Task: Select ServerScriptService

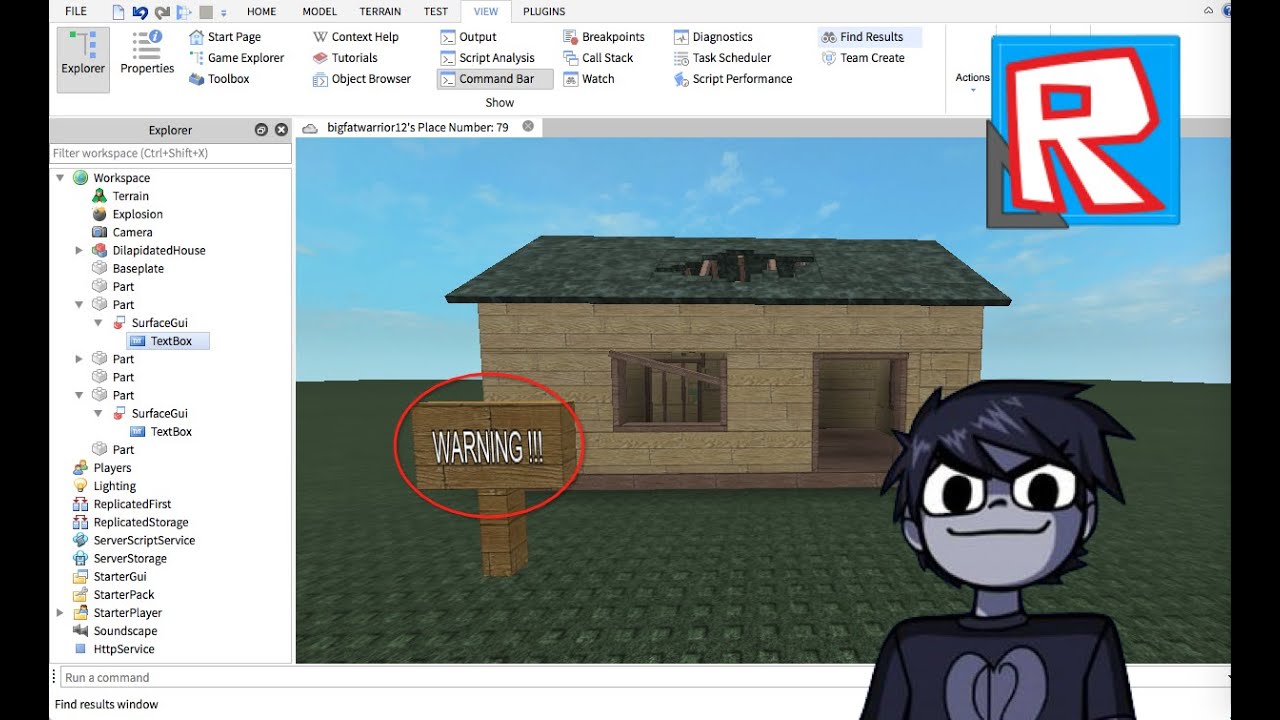Action: pyautogui.click(x=134, y=540)
